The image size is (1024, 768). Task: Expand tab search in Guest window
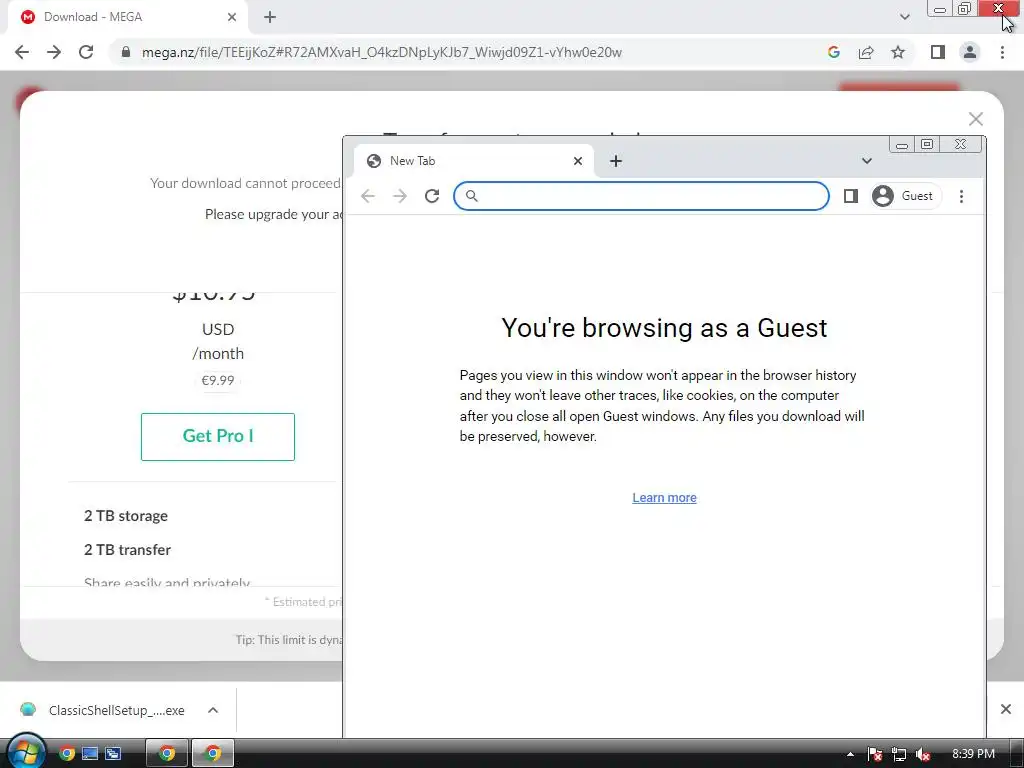(x=867, y=161)
